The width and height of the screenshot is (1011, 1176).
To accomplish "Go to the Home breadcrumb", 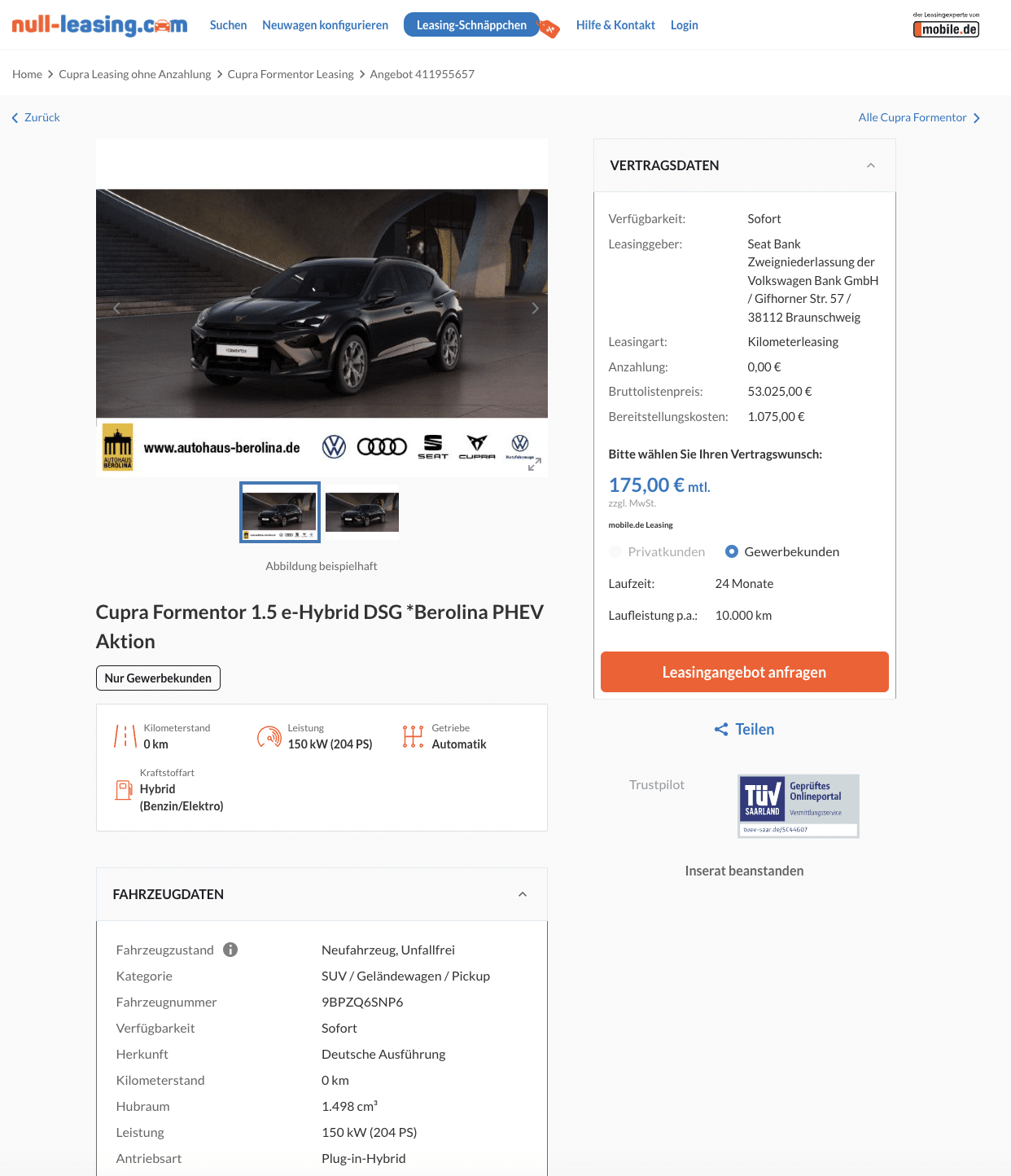I will pyautogui.click(x=27, y=74).
